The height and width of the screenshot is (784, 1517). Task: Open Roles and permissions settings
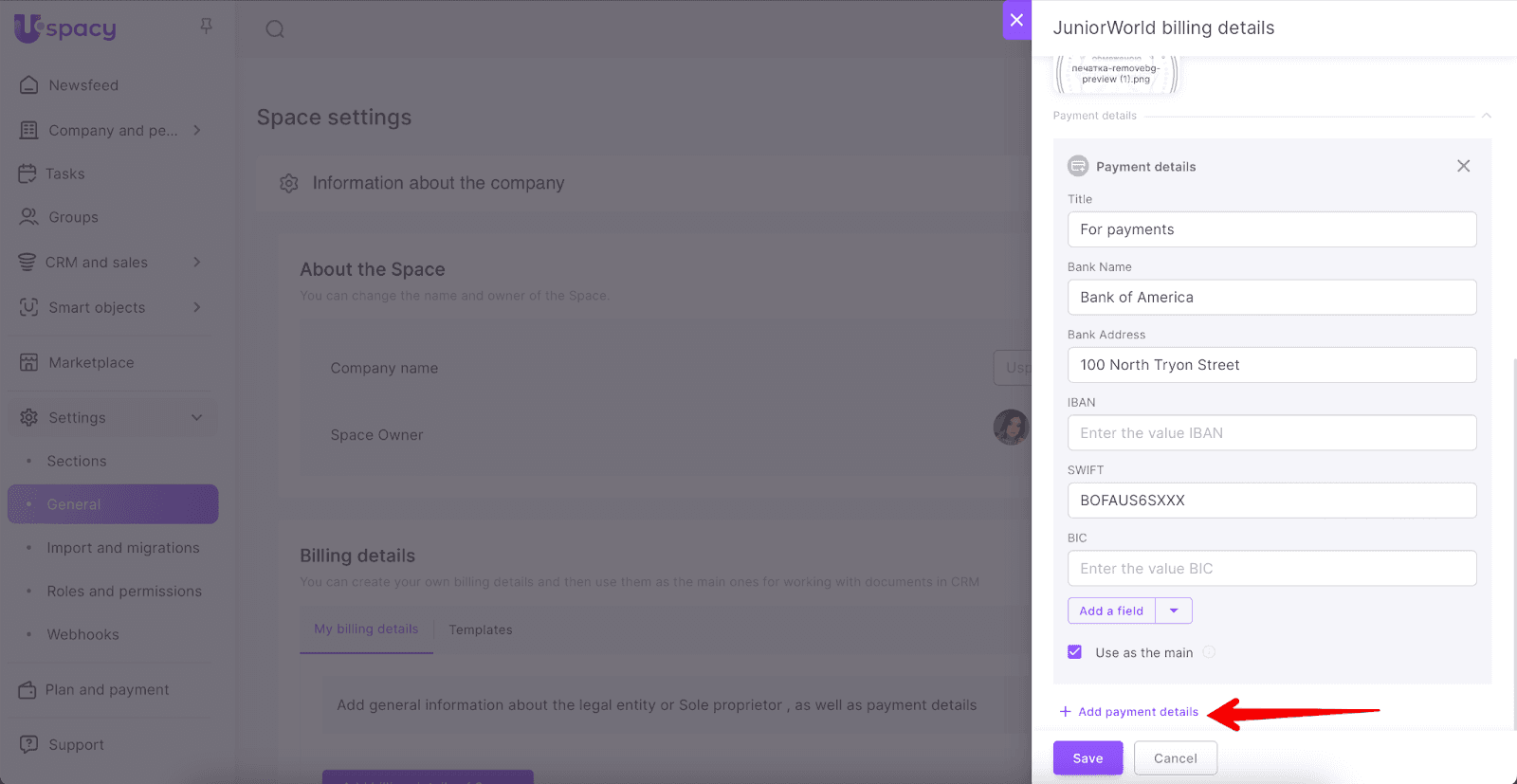pyautogui.click(x=124, y=592)
